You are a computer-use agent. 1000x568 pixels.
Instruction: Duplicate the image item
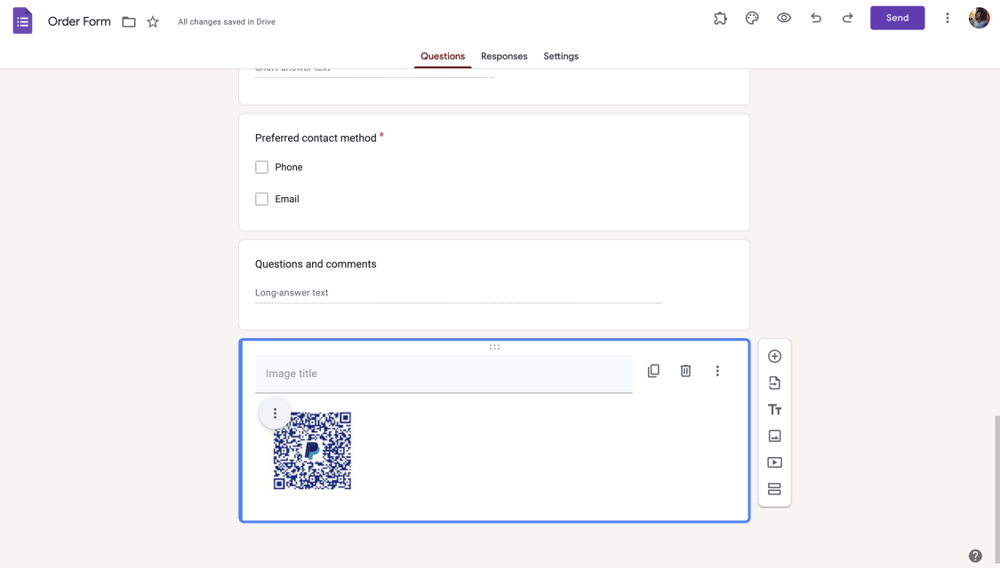(x=653, y=371)
